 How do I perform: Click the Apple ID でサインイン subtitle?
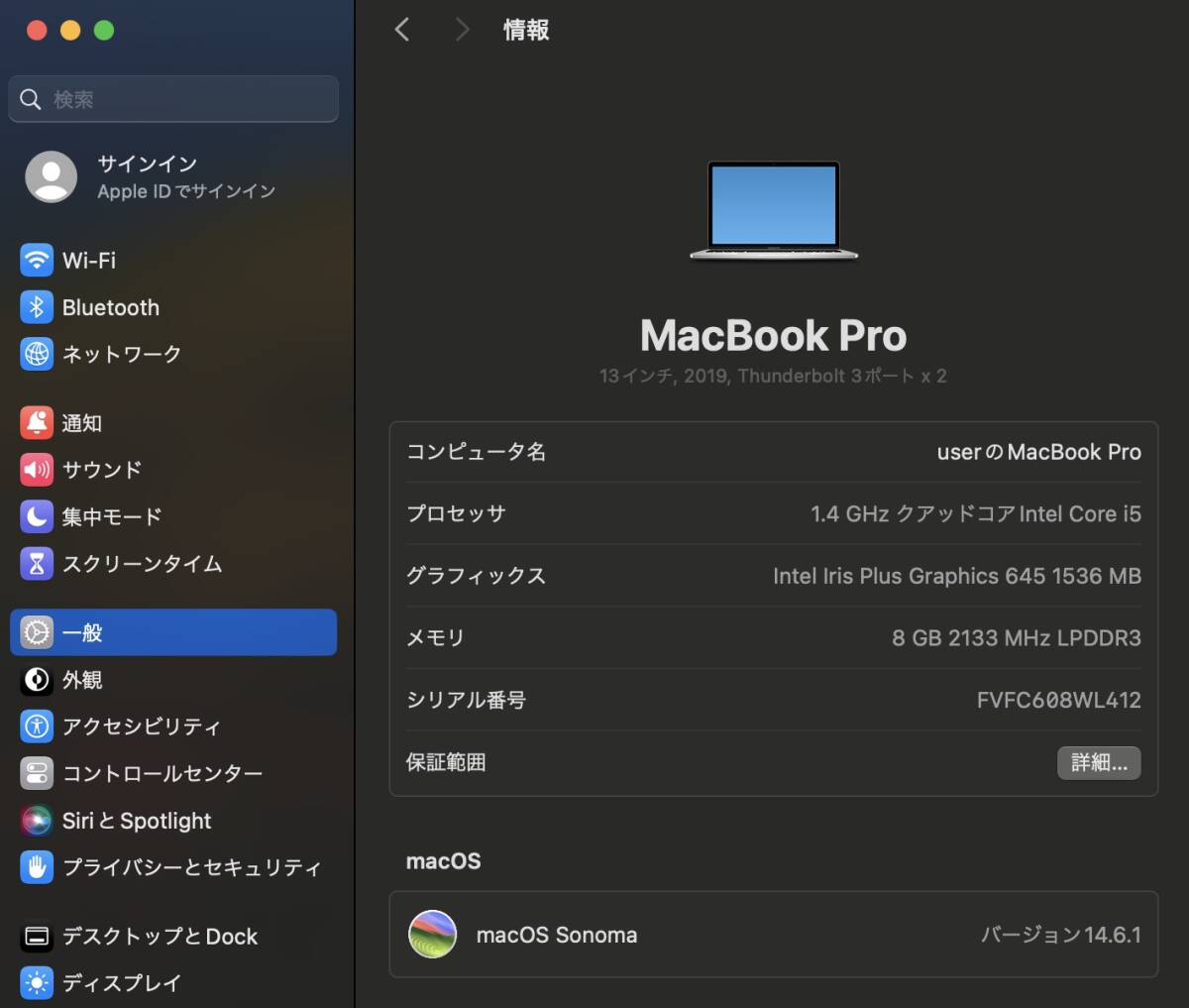[186, 191]
